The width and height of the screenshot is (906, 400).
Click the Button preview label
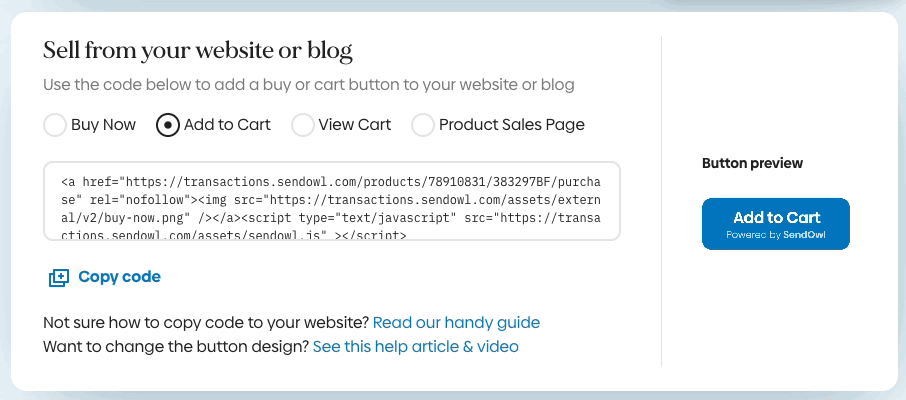point(752,163)
